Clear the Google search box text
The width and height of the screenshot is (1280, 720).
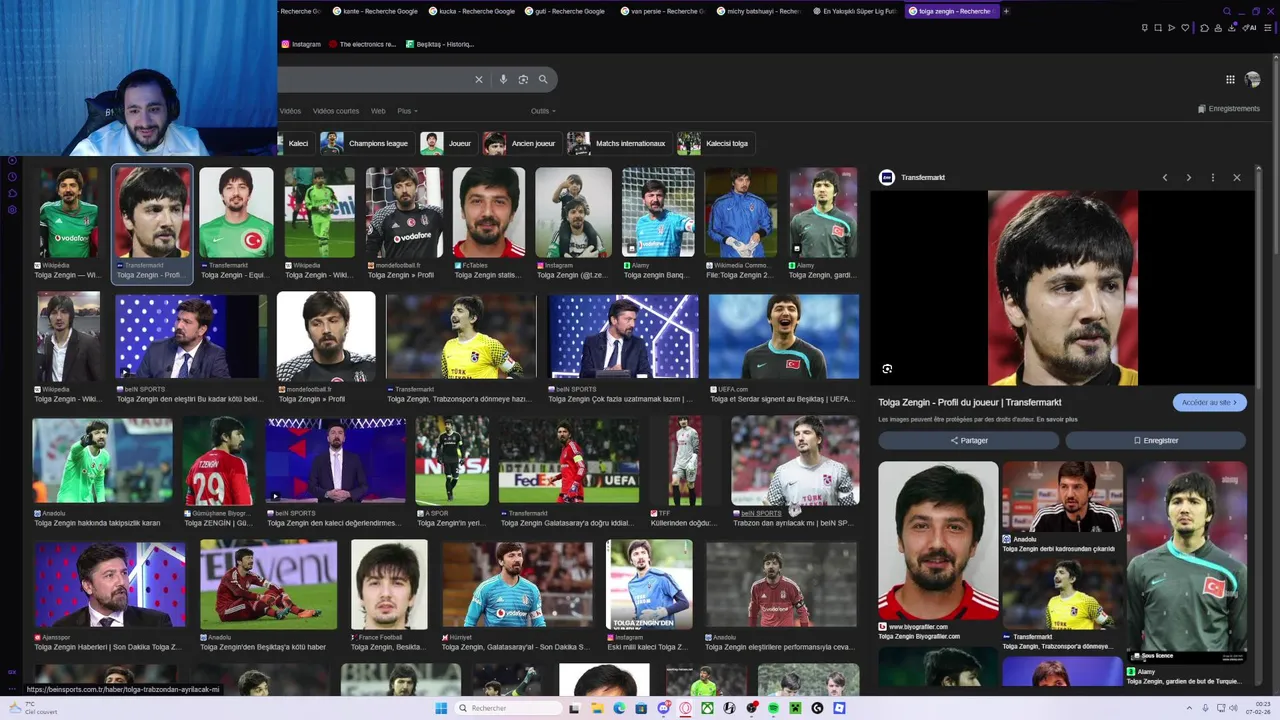coord(478,79)
